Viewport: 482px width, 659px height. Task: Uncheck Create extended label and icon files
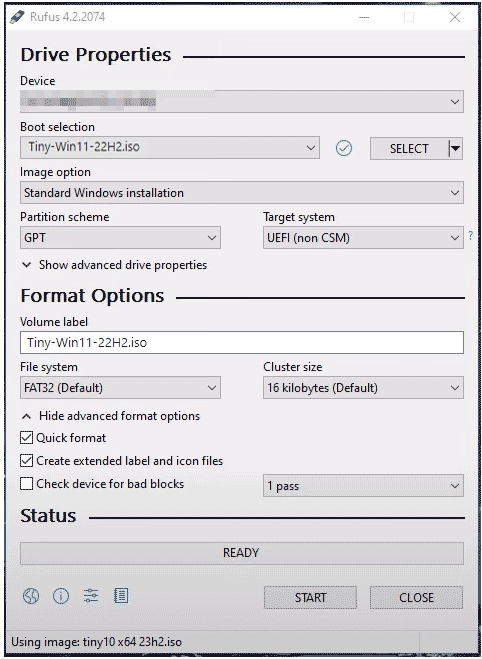(26, 461)
